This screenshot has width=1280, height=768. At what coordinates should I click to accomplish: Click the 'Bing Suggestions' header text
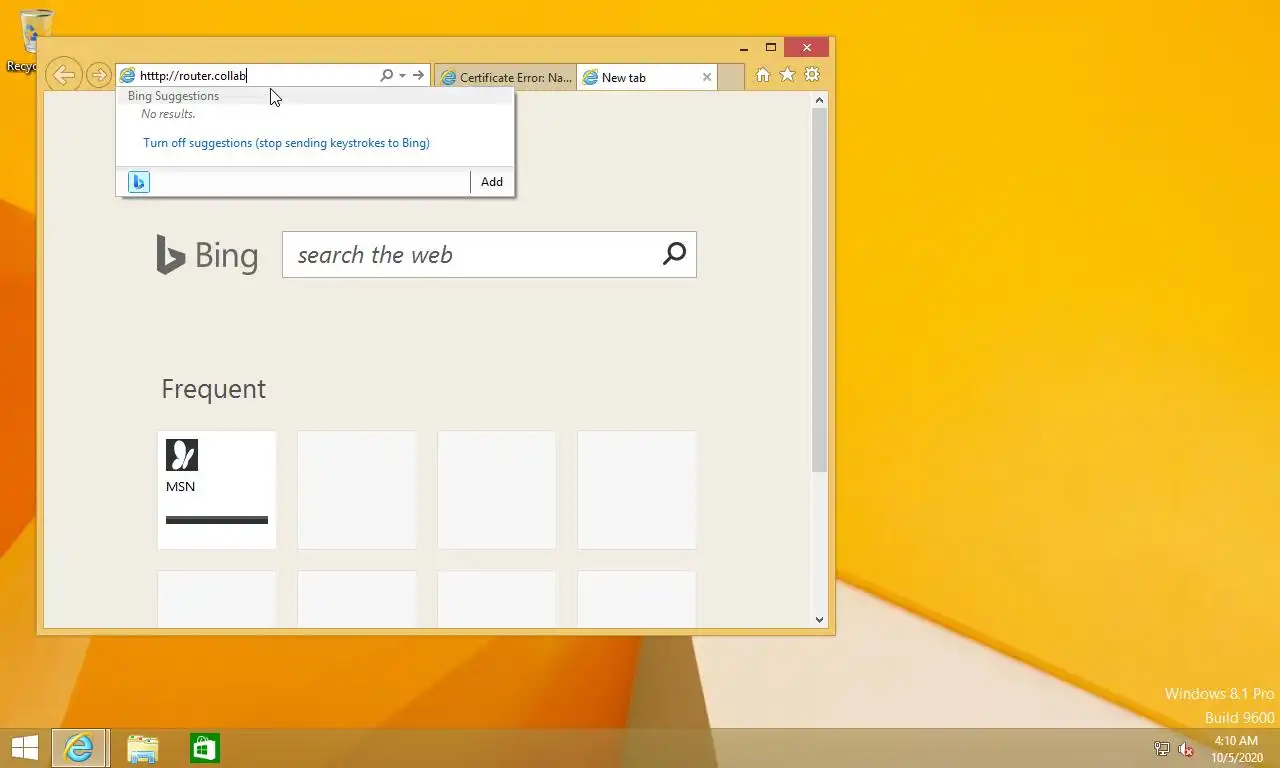173,96
